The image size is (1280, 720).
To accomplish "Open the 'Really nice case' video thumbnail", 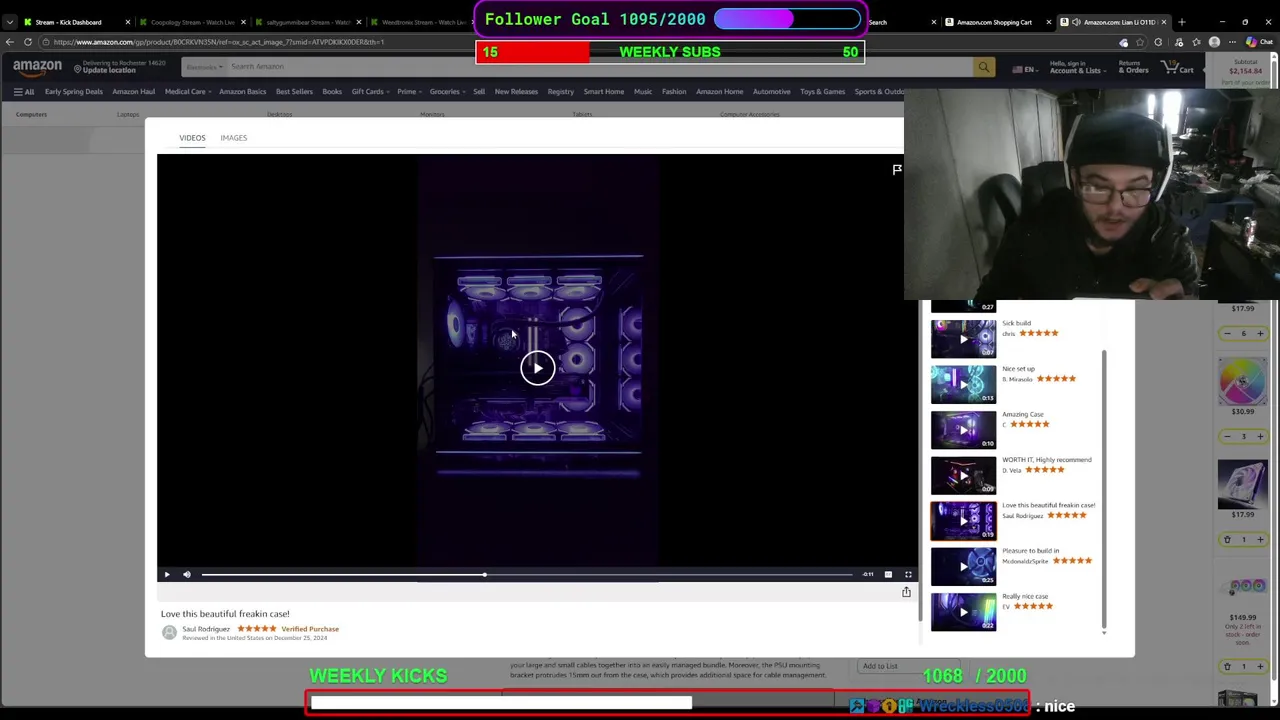I will click(x=963, y=611).
